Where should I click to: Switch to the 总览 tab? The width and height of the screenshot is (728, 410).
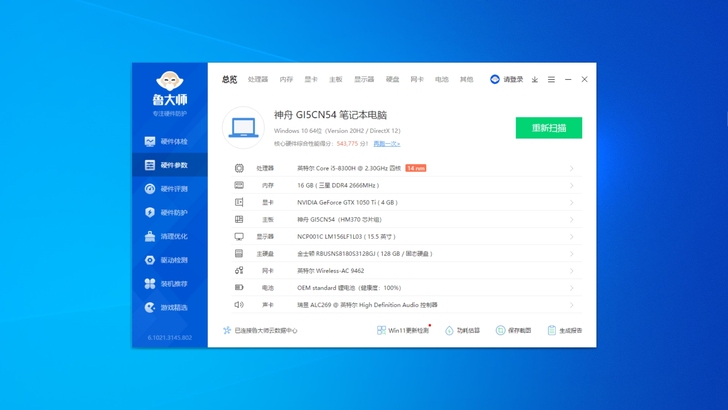coord(229,79)
